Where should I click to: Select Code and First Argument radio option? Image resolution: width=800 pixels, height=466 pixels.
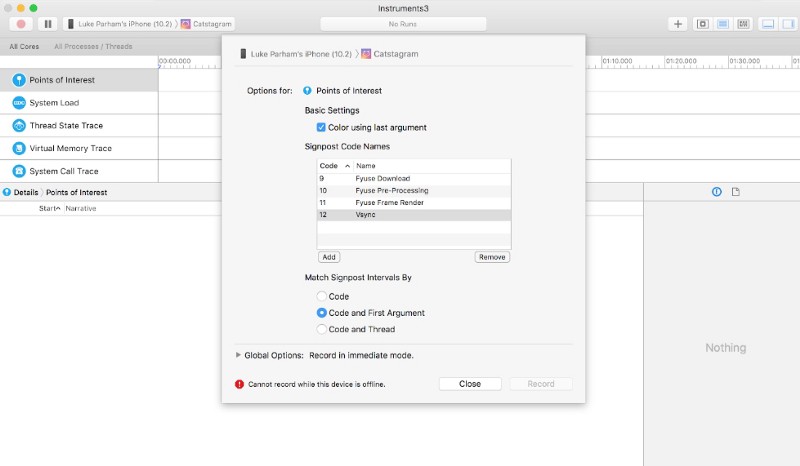point(321,313)
